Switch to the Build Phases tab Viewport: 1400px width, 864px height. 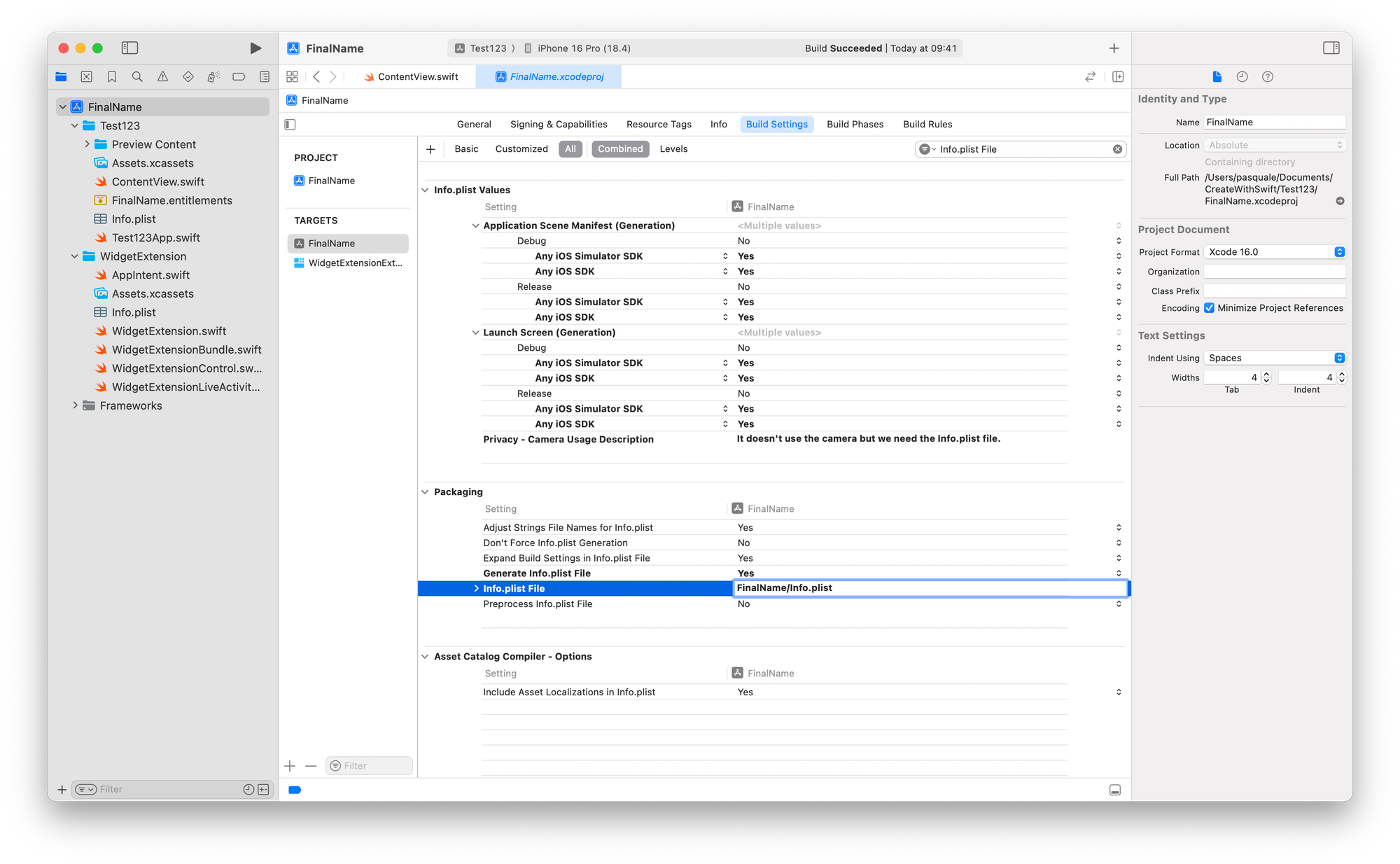point(855,124)
